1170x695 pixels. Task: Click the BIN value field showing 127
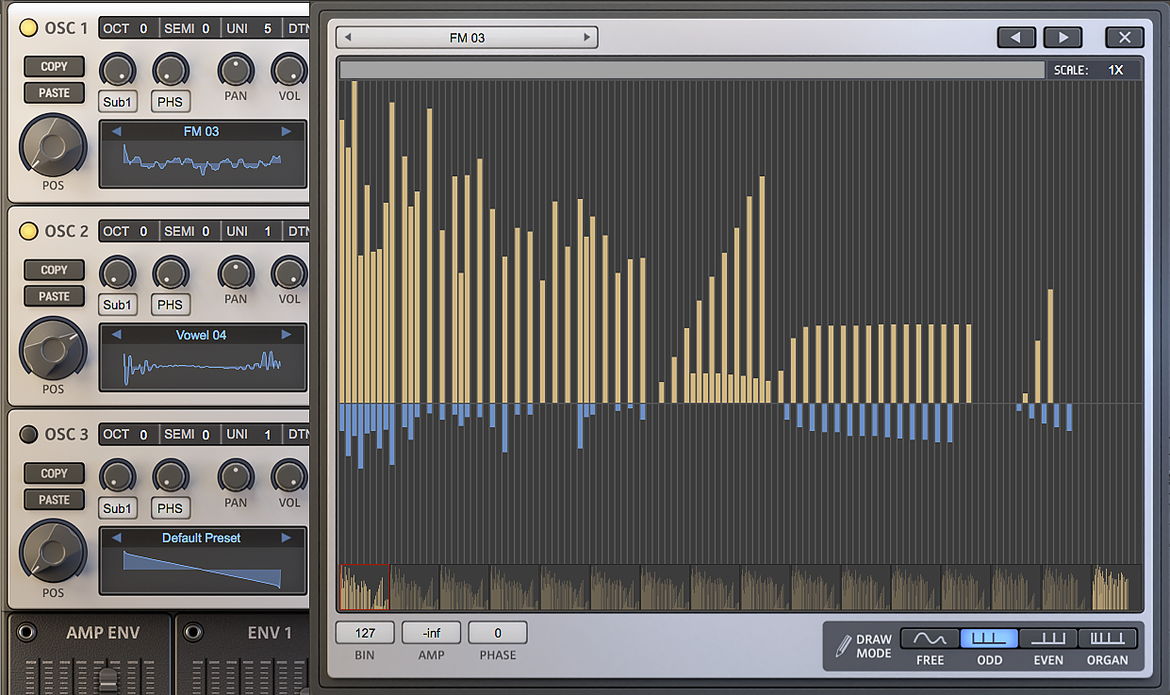pyautogui.click(x=365, y=633)
